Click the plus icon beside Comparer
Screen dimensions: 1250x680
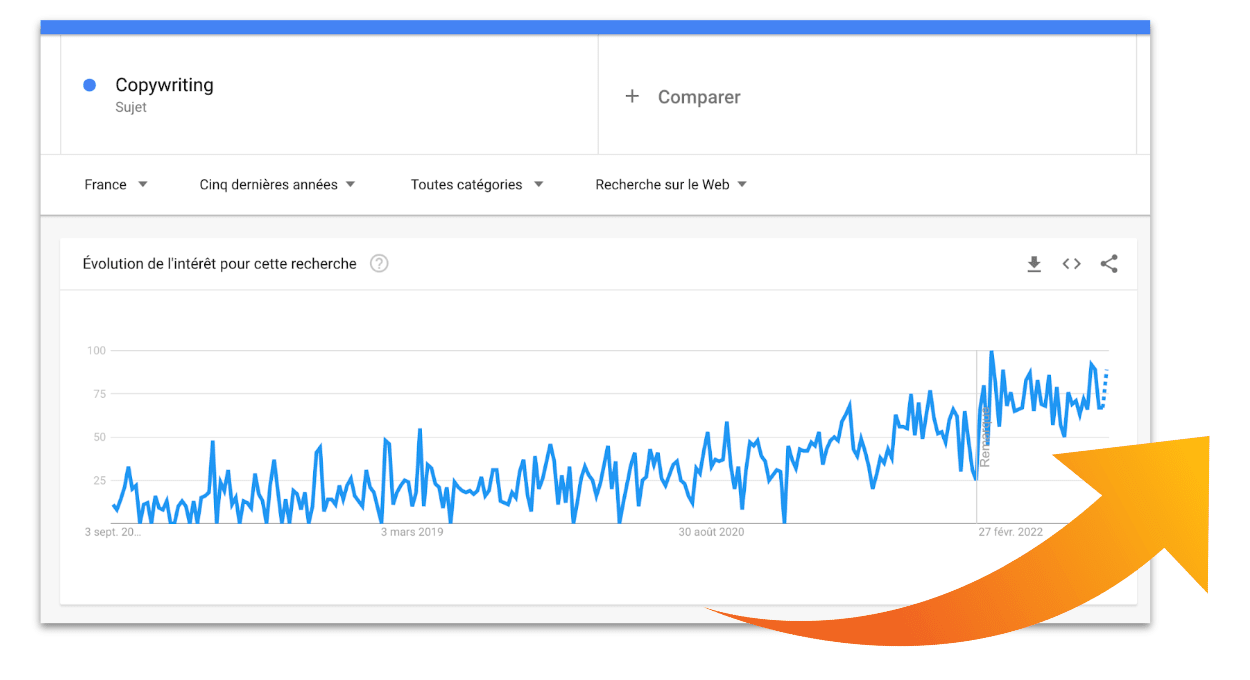point(632,97)
